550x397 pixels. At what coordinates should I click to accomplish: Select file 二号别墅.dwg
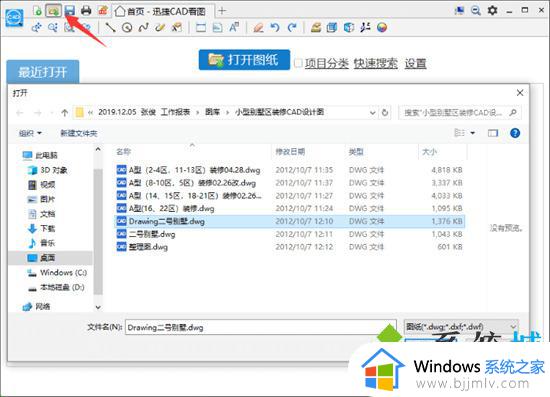[290, 234]
